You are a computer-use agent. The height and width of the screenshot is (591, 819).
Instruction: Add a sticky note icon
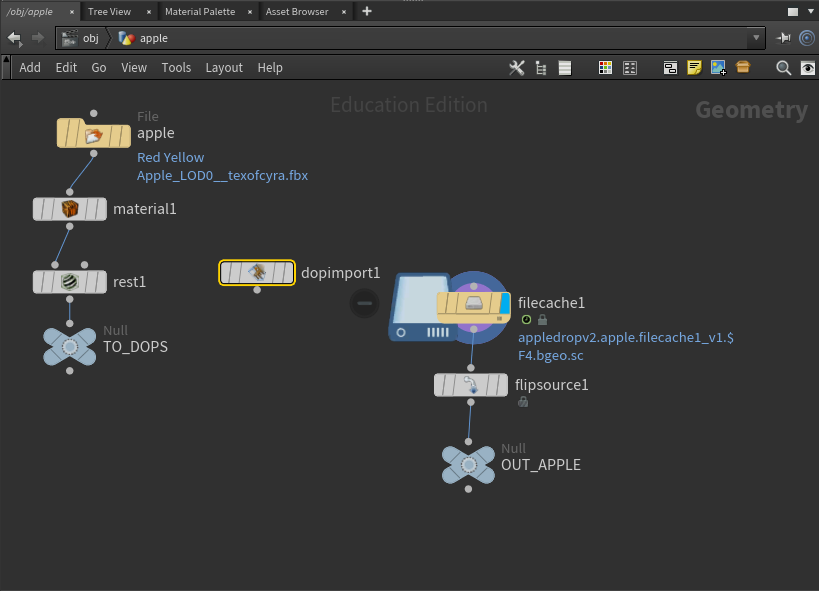pyautogui.click(x=694, y=68)
